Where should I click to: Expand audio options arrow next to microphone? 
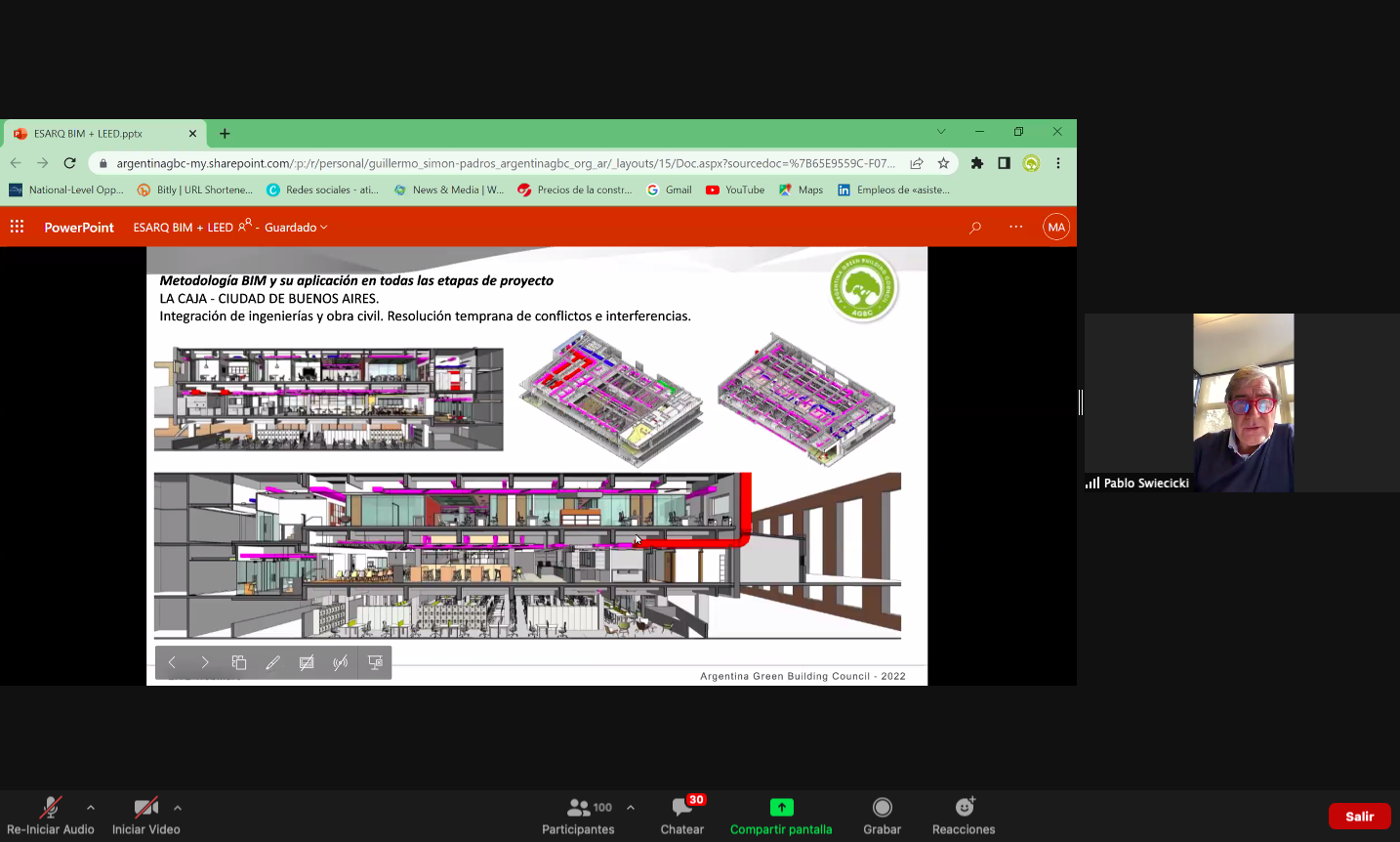pyautogui.click(x=91, y=808)
